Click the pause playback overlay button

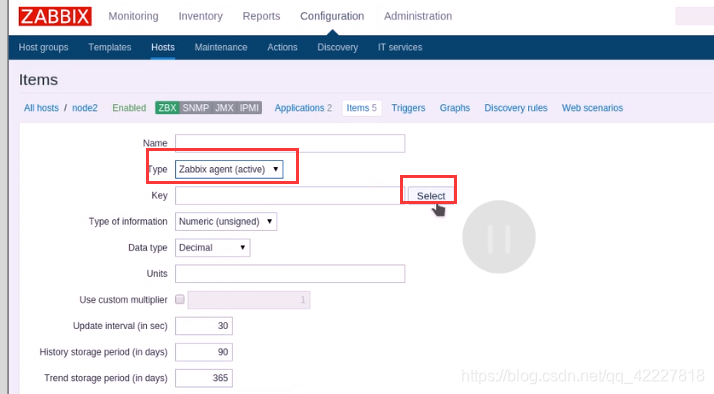[499, 237]
